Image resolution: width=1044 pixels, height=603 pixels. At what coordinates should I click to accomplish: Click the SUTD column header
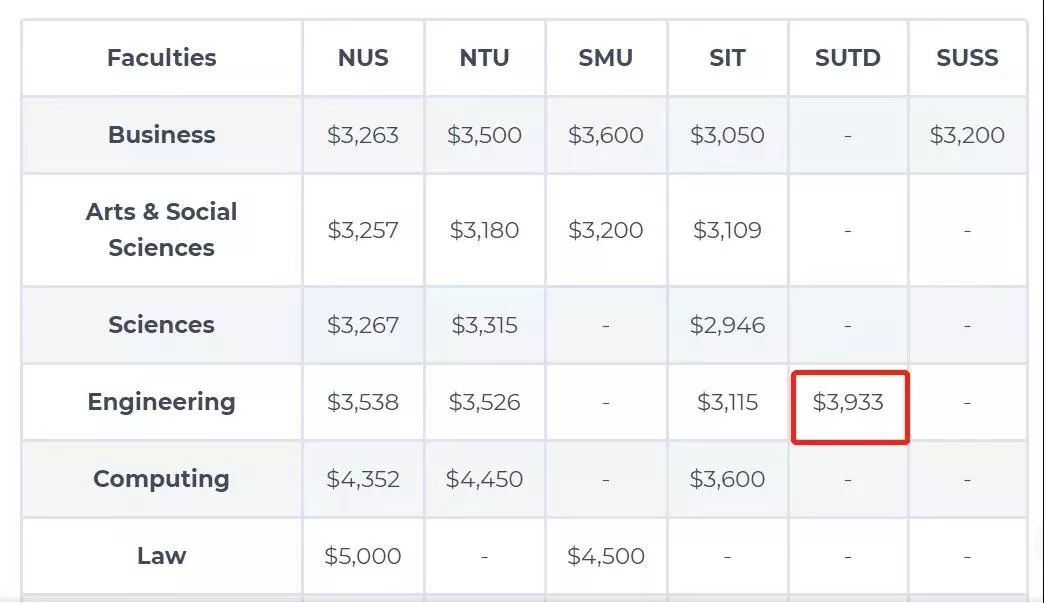point(847,58)
